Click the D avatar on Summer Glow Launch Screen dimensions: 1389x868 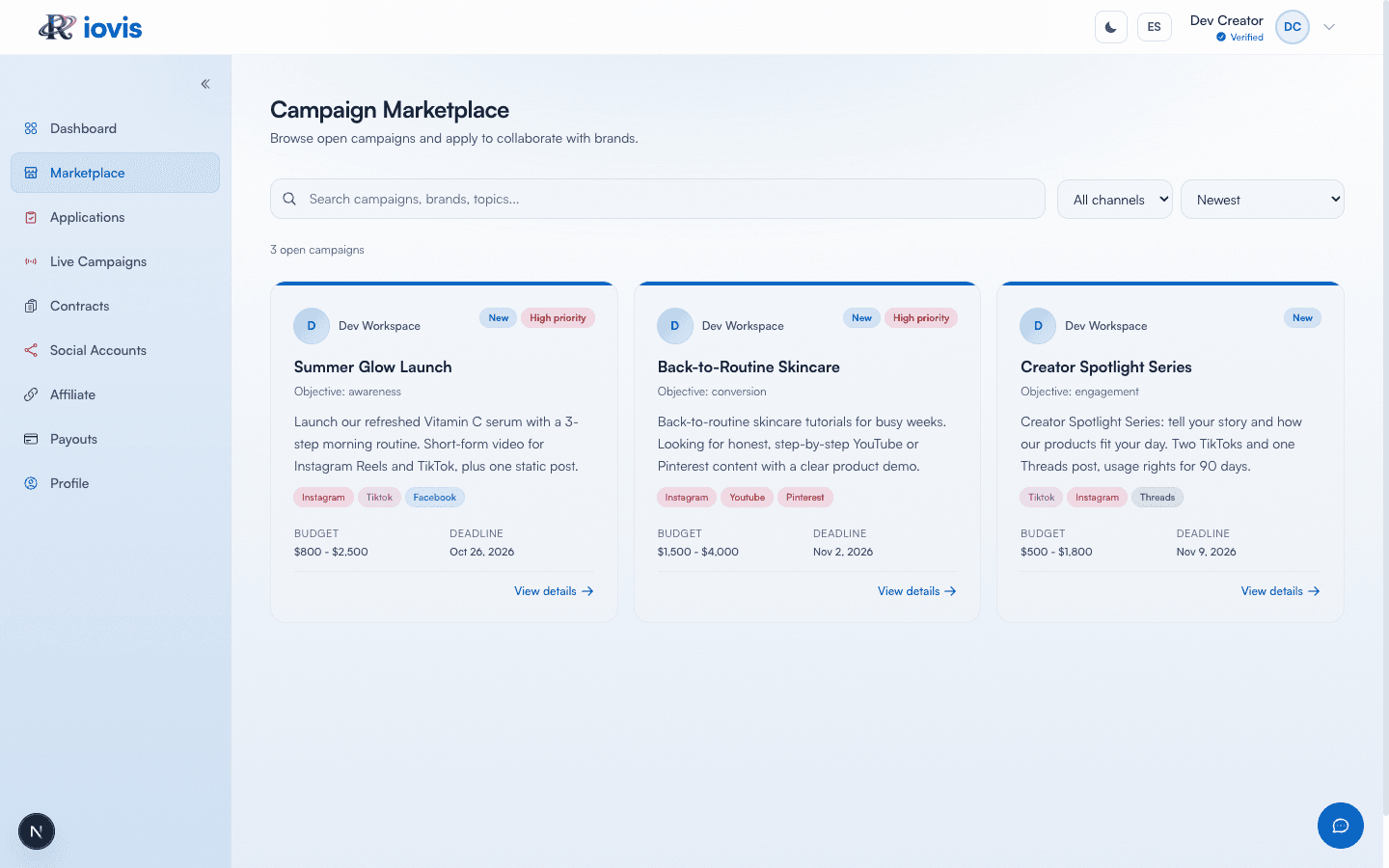312,326
